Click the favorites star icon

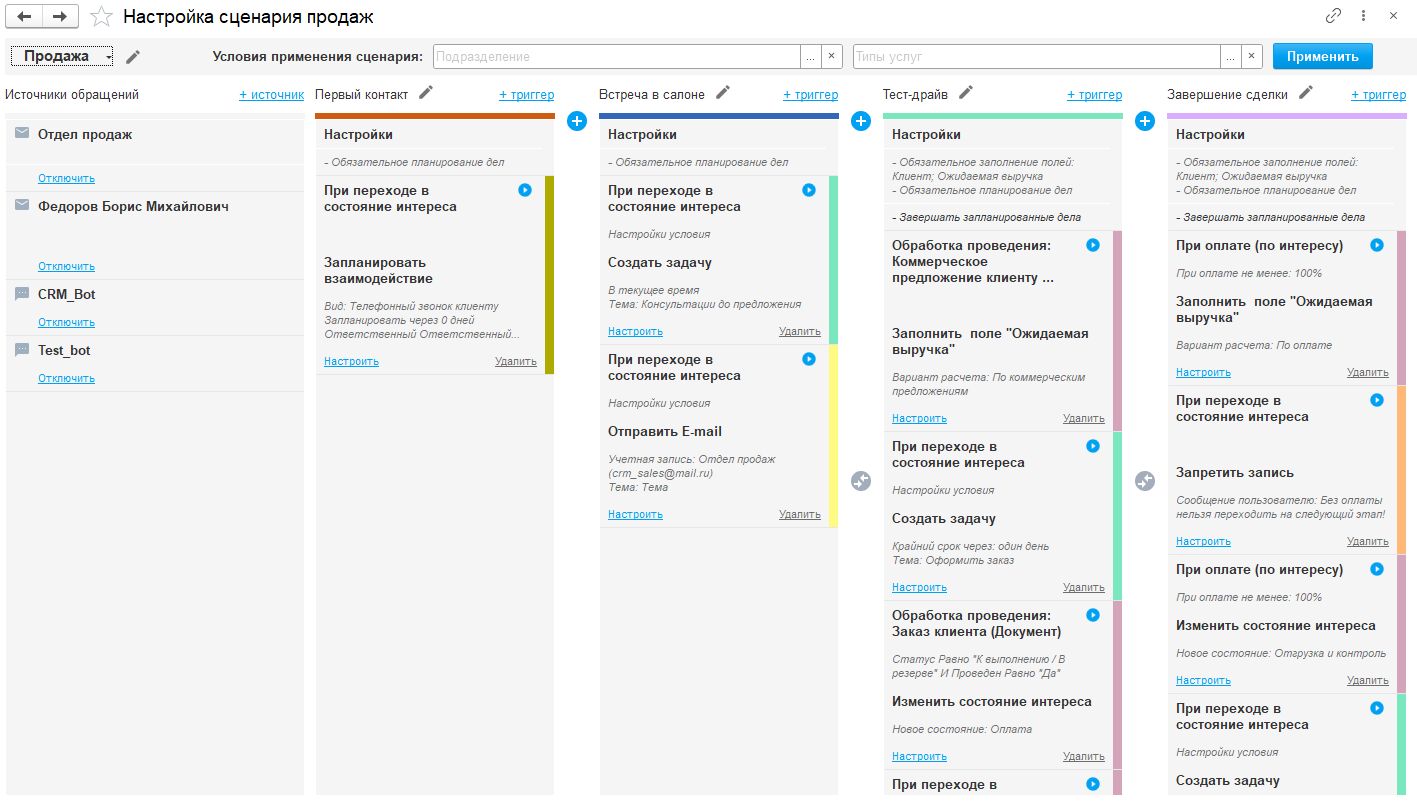101,16
